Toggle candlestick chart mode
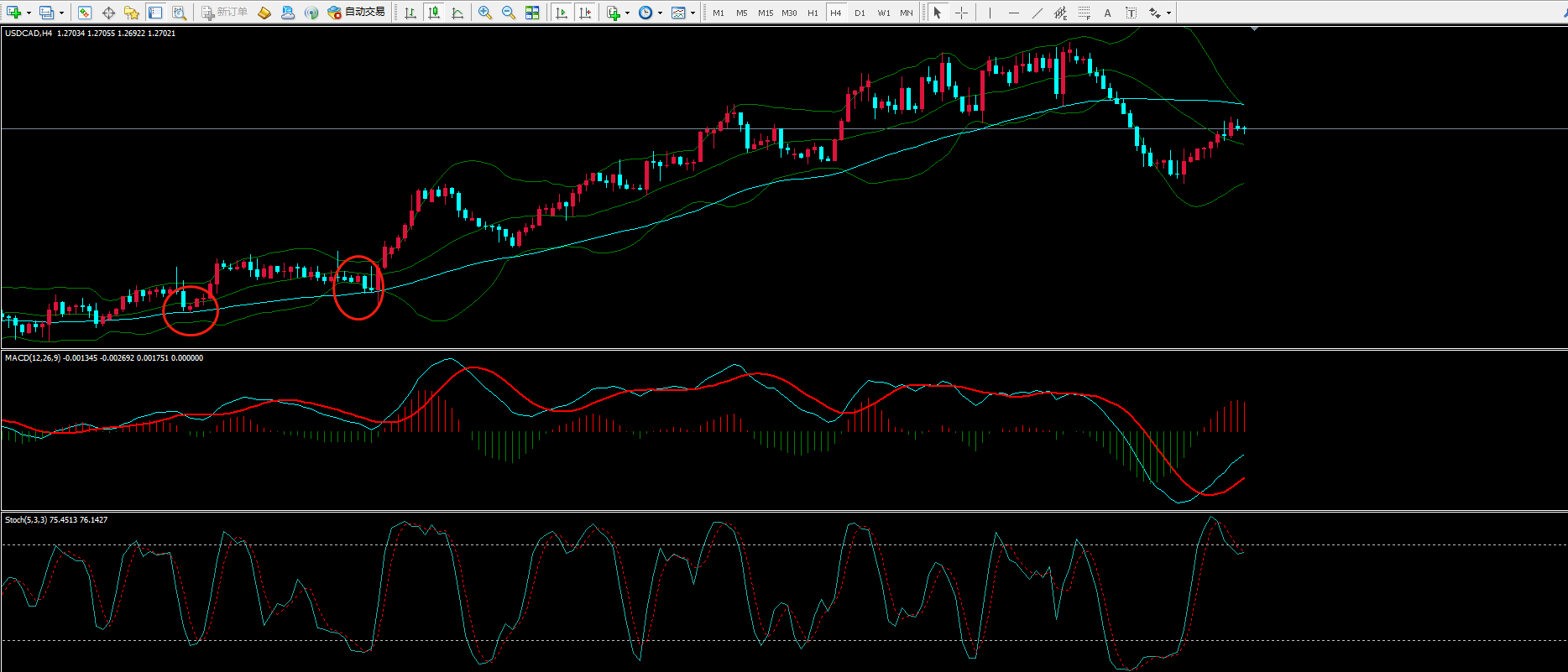 pos(434,13)
